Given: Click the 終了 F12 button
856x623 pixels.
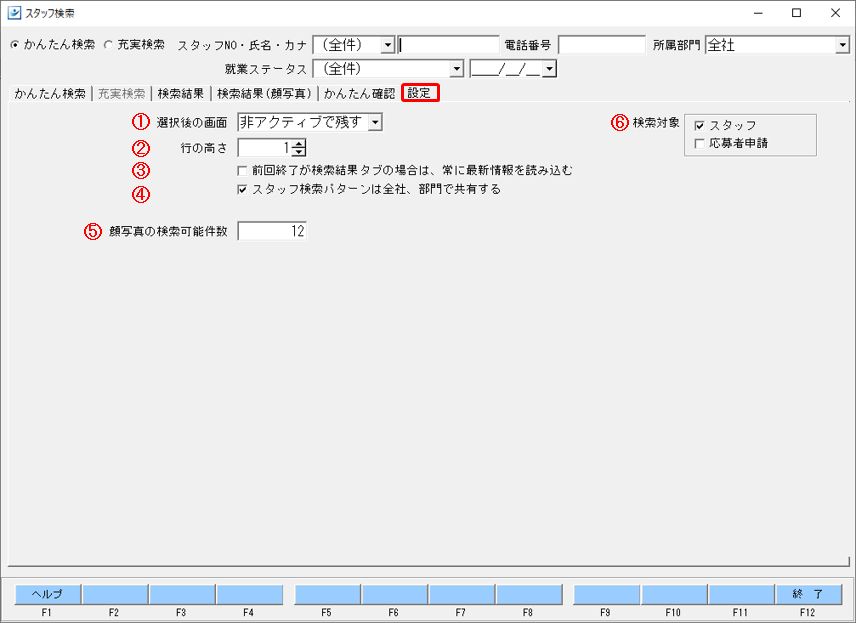Looking at the screenshot, I should [x=808, y=594].
